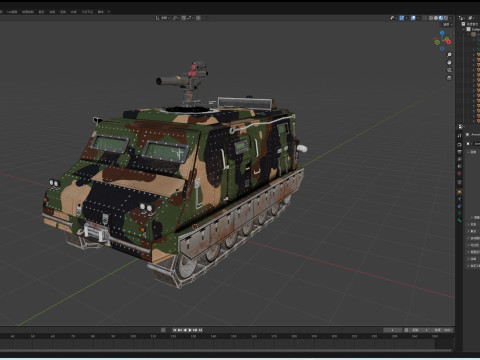Toggle preview range clock icon
Image resolution: width=480 pixels, height=360 pixels.
pyautogui.click(x=406, y=330)
